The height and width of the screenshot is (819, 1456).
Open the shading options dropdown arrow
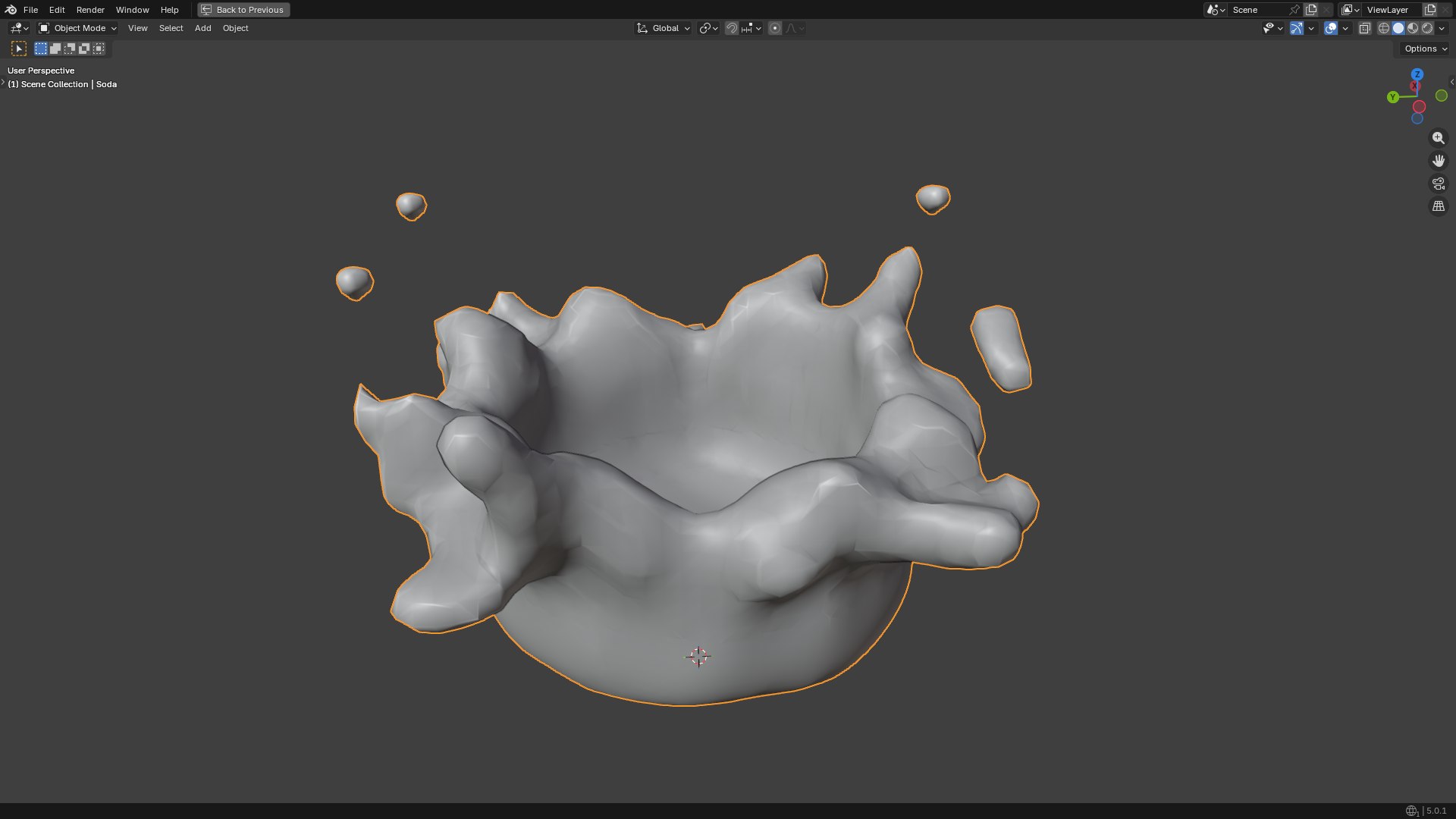coord(1442,28)
